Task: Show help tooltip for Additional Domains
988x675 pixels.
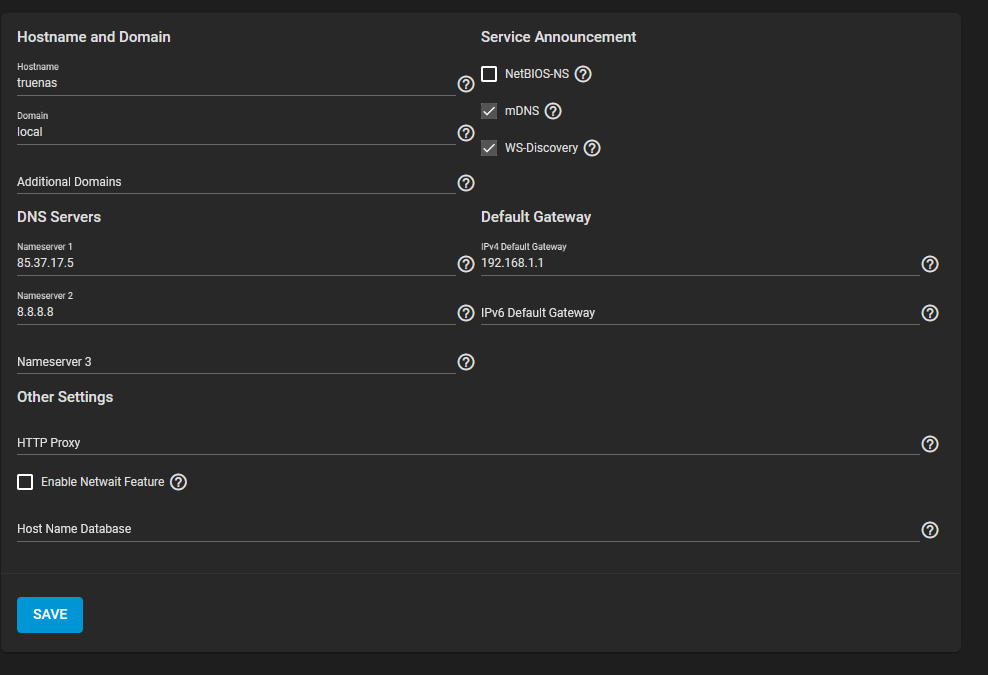Action: pyautogui.click(x=466, y=183)
